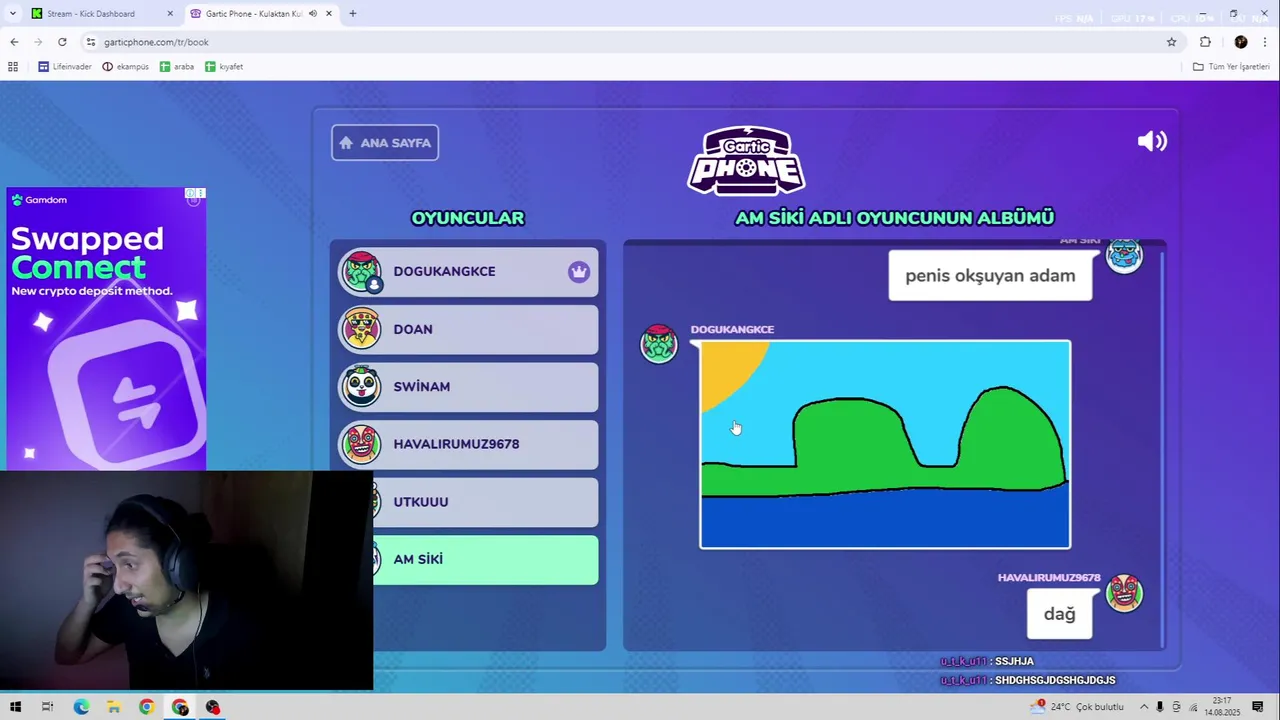Open the Tüm Yer İşaretleri bookmarks folder
The width and height of the screenshot is (1280, 720).
pyautogui.click(x=1231, y=67)
